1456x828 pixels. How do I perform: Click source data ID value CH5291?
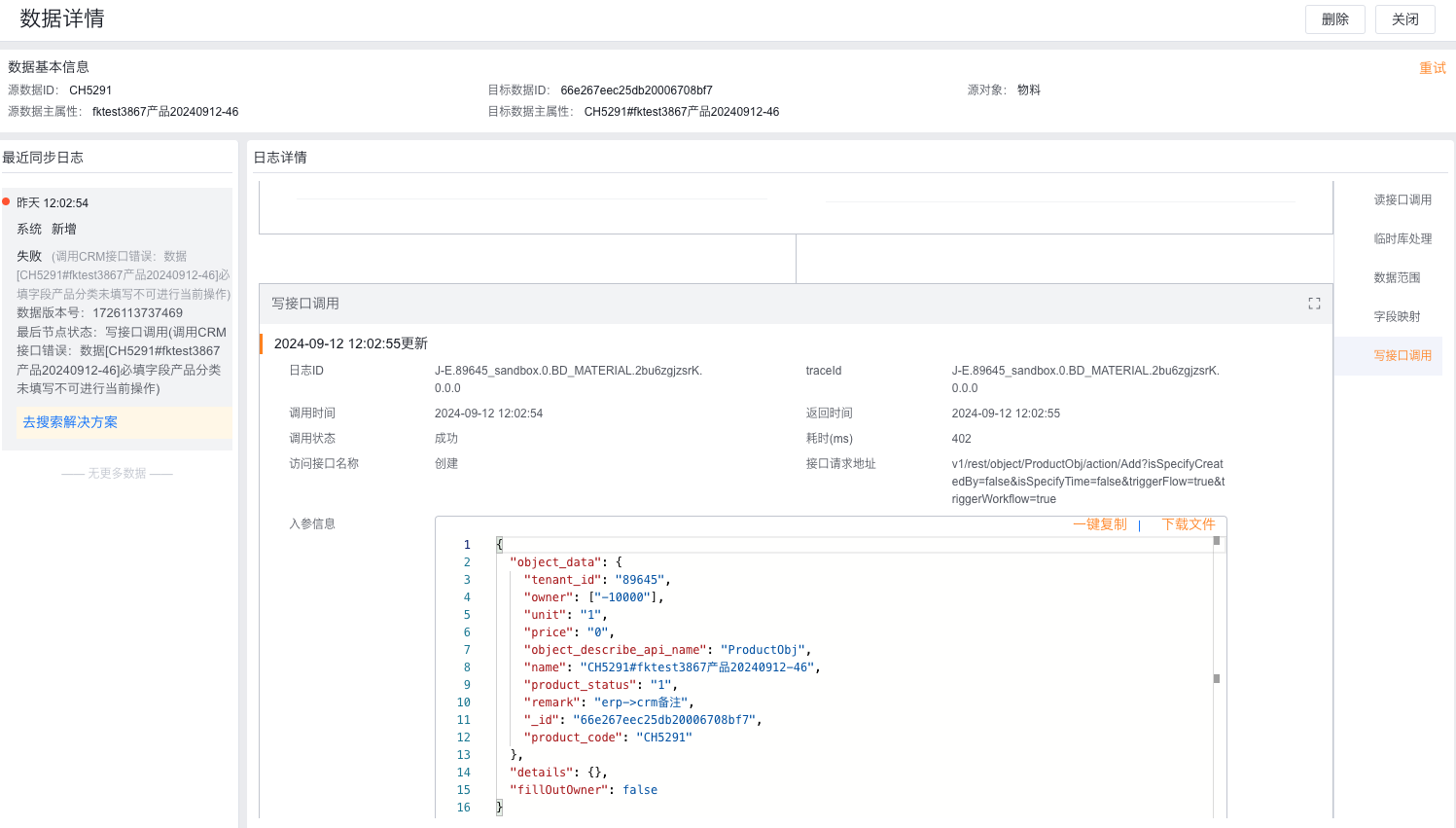[x=90, y=90]
